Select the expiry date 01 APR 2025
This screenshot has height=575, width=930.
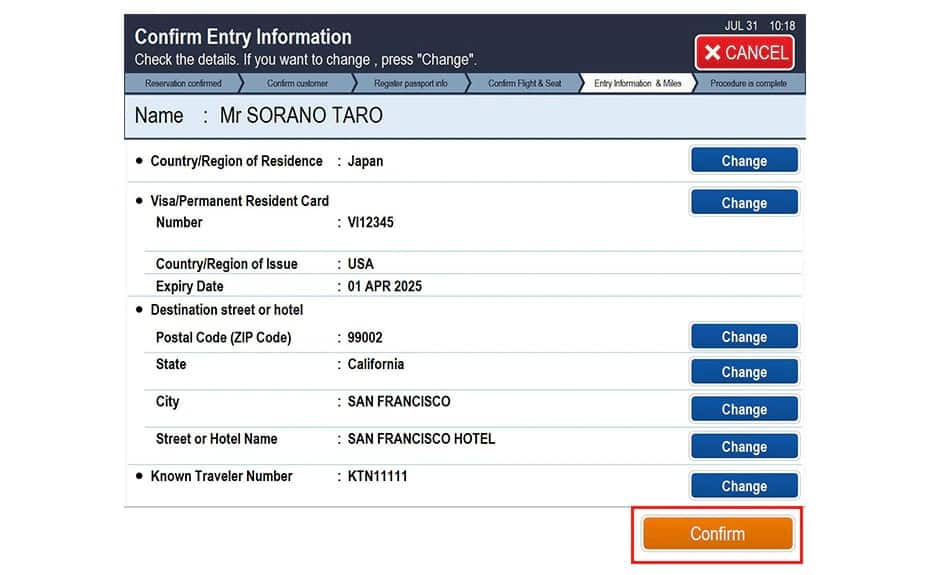[384, 287]
